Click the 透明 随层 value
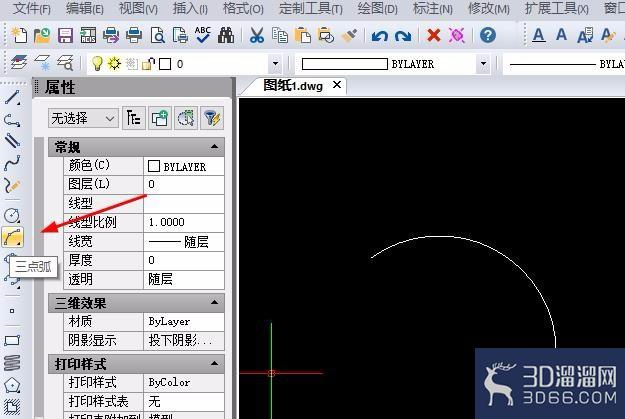Image resolution: width=625 pixels, height=419 pixels. coord(184,279)
